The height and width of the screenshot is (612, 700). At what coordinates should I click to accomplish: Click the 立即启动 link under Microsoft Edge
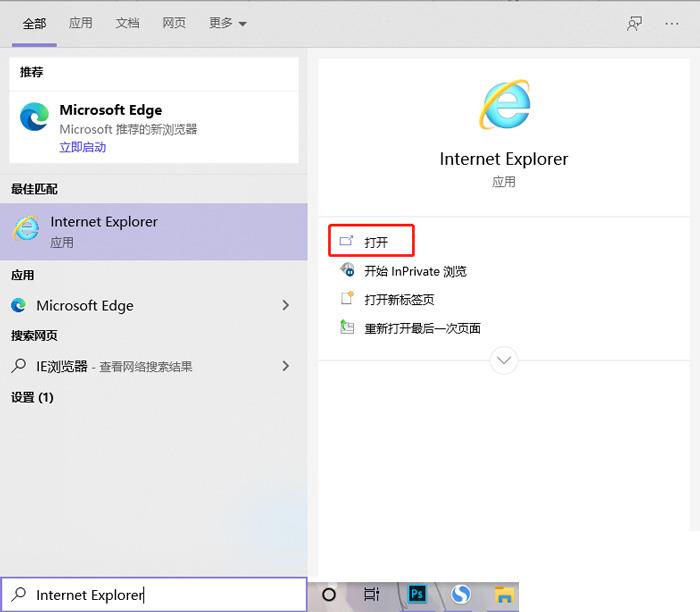tap(83, 147)
